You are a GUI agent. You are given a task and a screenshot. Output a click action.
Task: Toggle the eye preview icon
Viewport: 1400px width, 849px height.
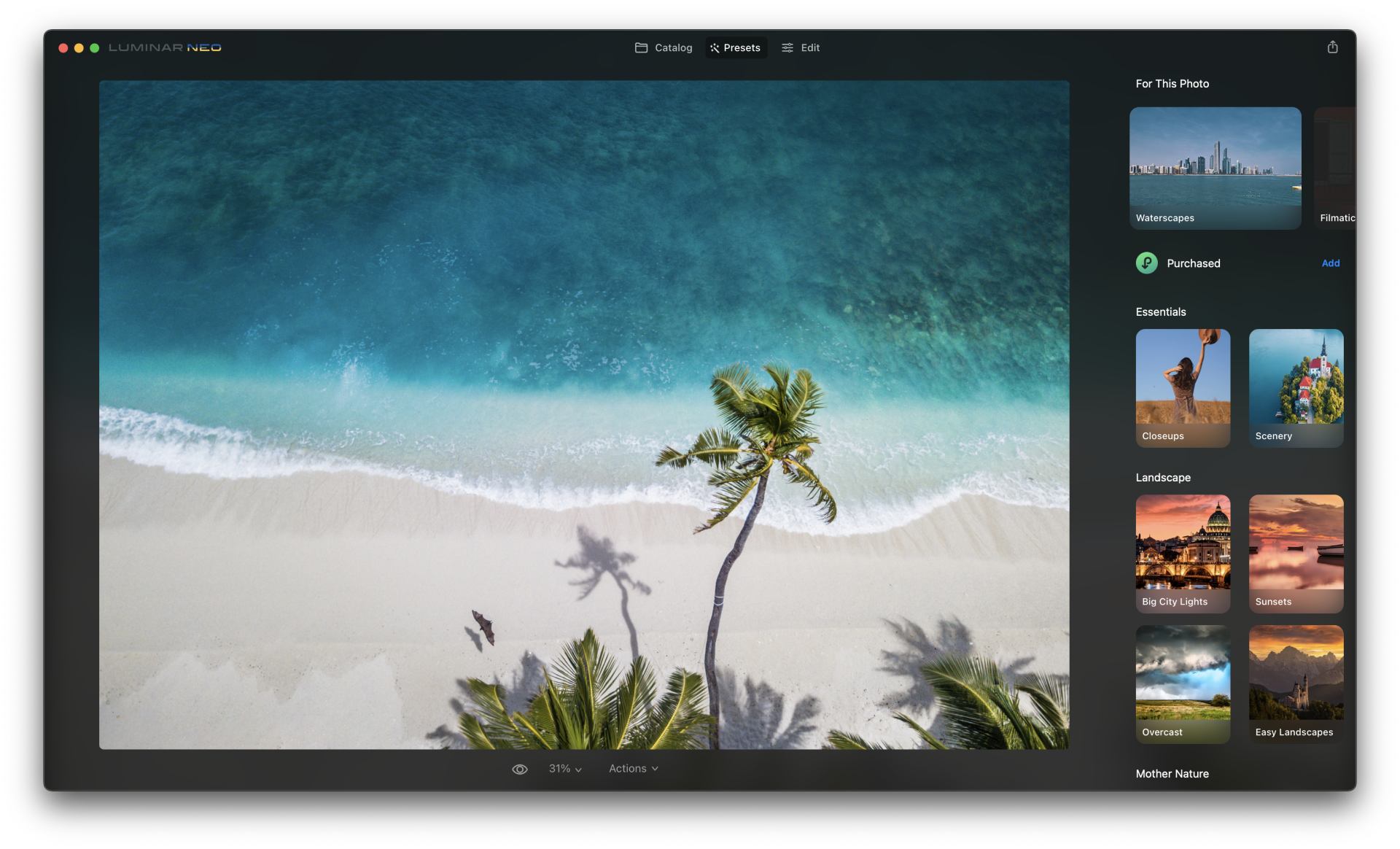tap(519, 769)
